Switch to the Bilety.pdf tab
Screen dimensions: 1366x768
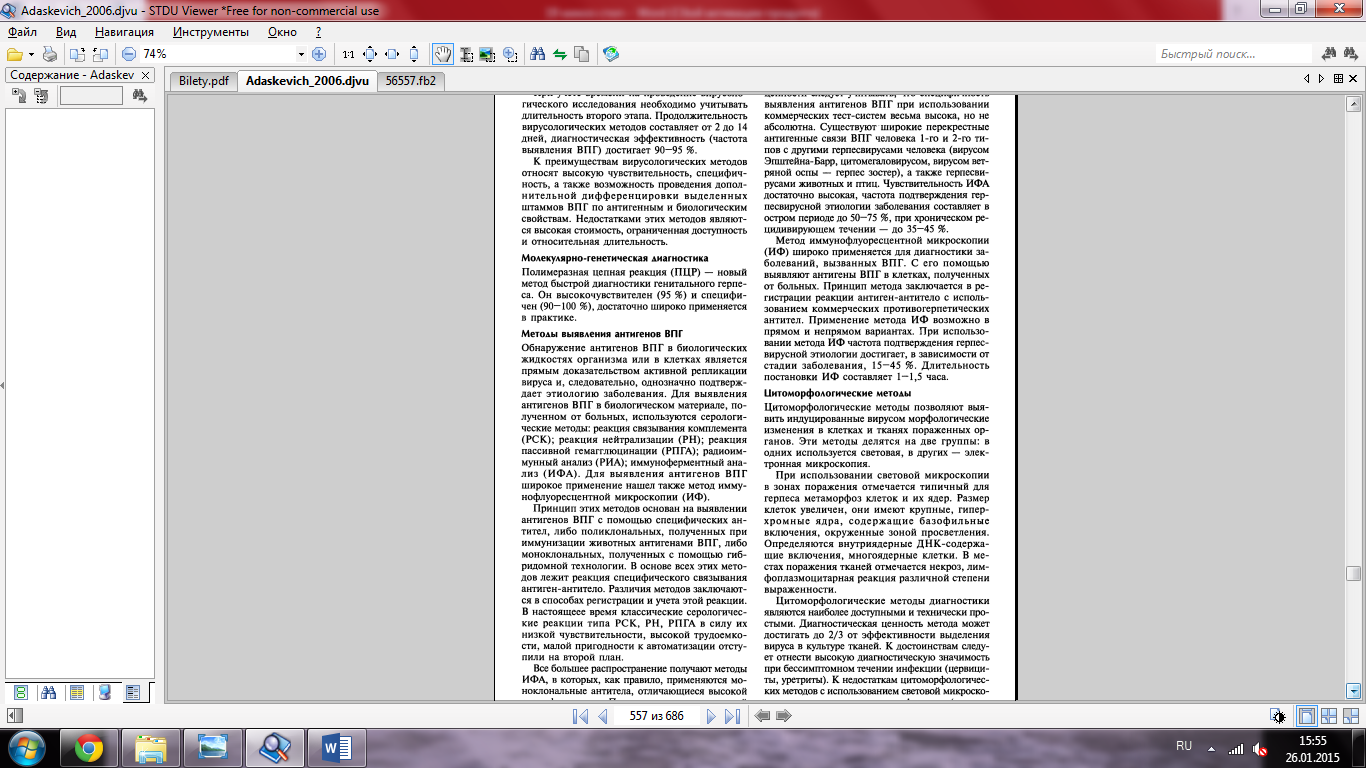click(x=204, y=81)
